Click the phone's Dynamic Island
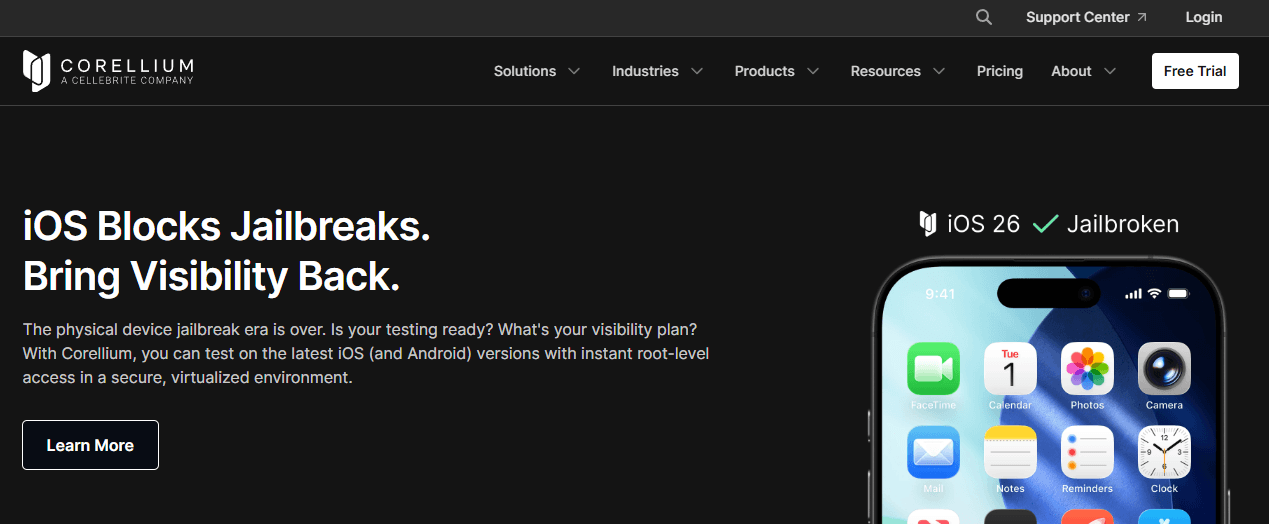This screenshot has width=1269, height=524. pyautogui.click(x=1048, y=294)
